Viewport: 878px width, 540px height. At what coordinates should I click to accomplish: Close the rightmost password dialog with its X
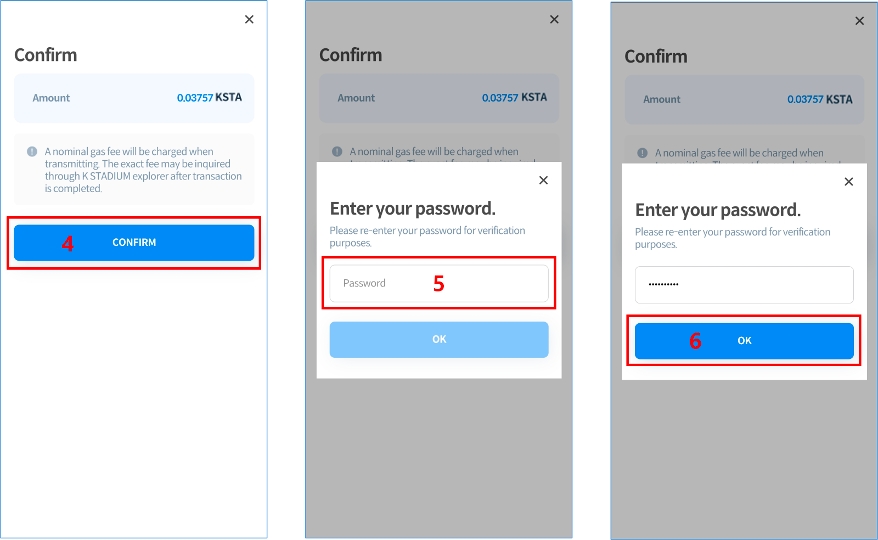[849, 181]
